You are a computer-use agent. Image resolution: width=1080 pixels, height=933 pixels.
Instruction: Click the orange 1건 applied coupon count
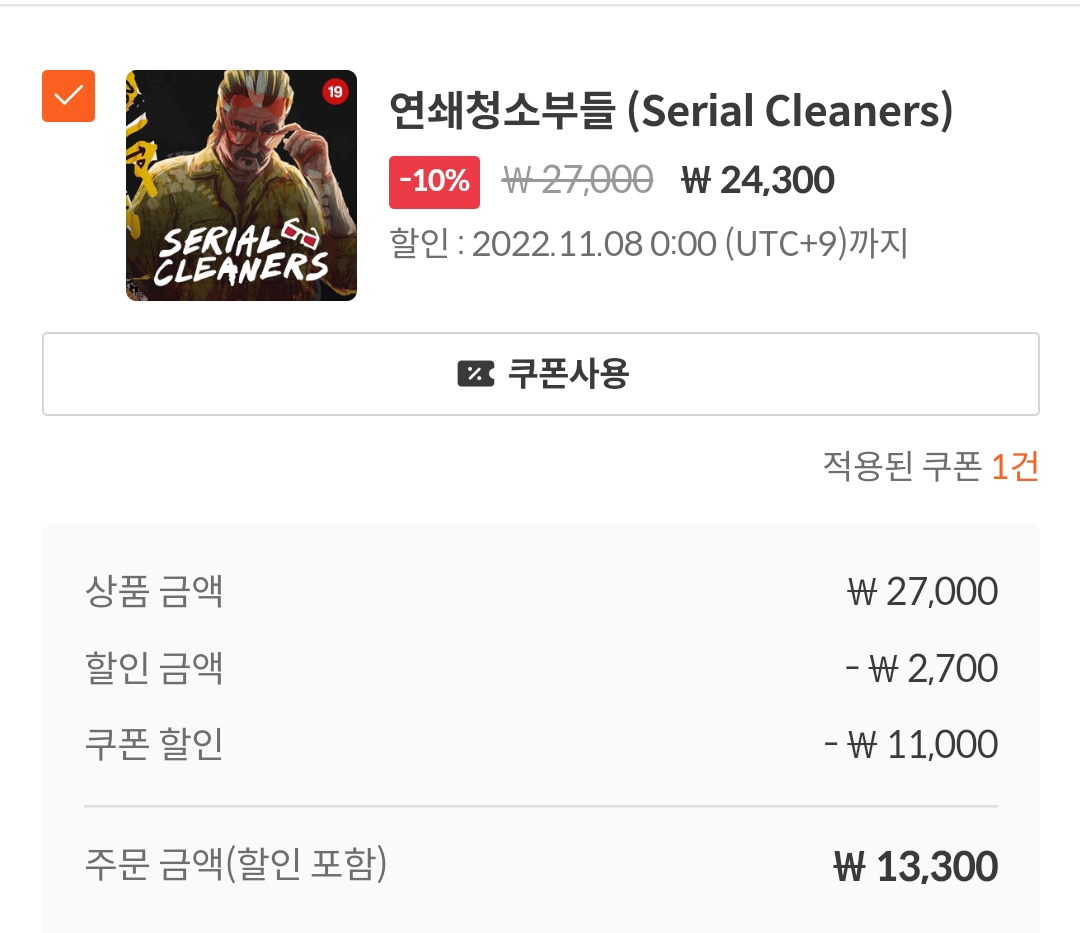(x=1014, y=466)
